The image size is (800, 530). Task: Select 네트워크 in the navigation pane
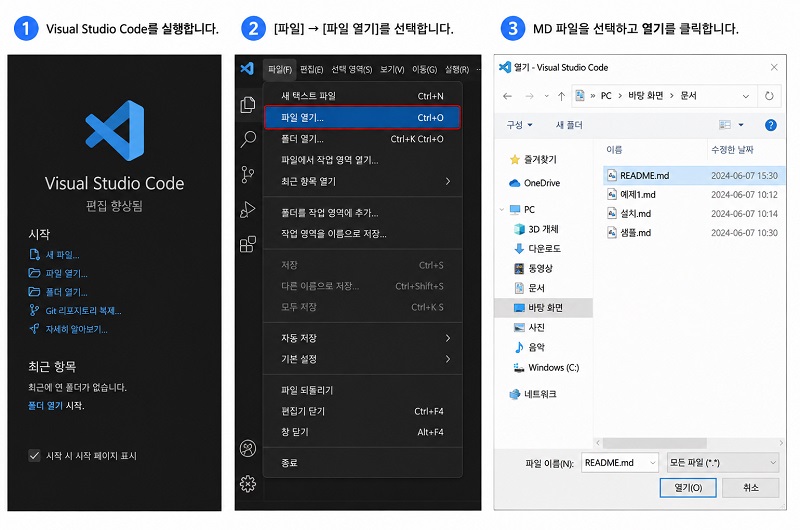point(533,394)
